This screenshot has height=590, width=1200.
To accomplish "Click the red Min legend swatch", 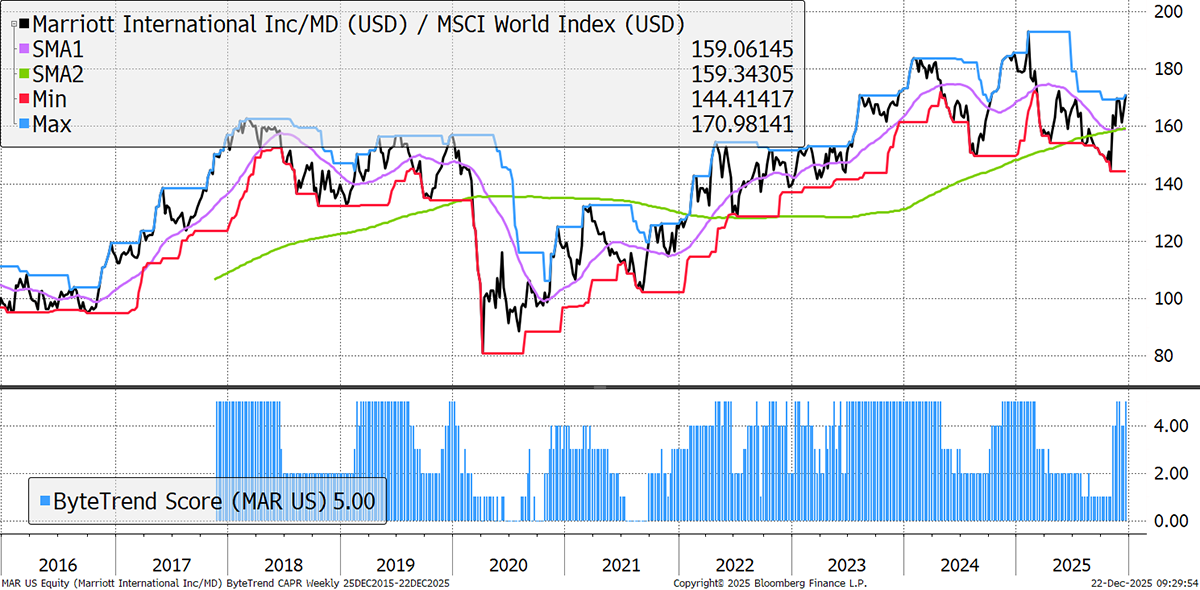I will (25, 100).
